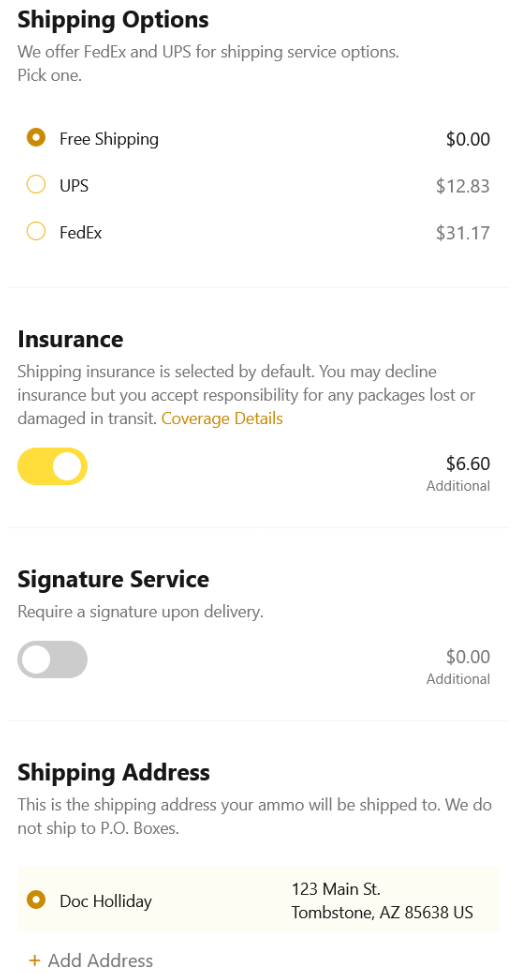This screenshot has height=974, width=517.
Task: Turn off the shipping Insurance toggle
Action: 52,467
